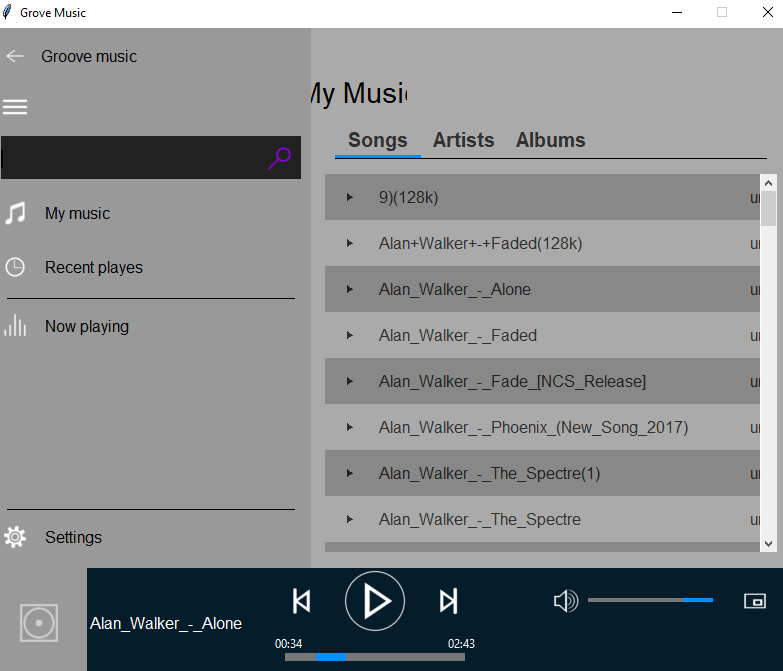This screenshot has width=783, height=671.
Task: Click the scrollbar up arrow in song list
Action: coord(769,183)
